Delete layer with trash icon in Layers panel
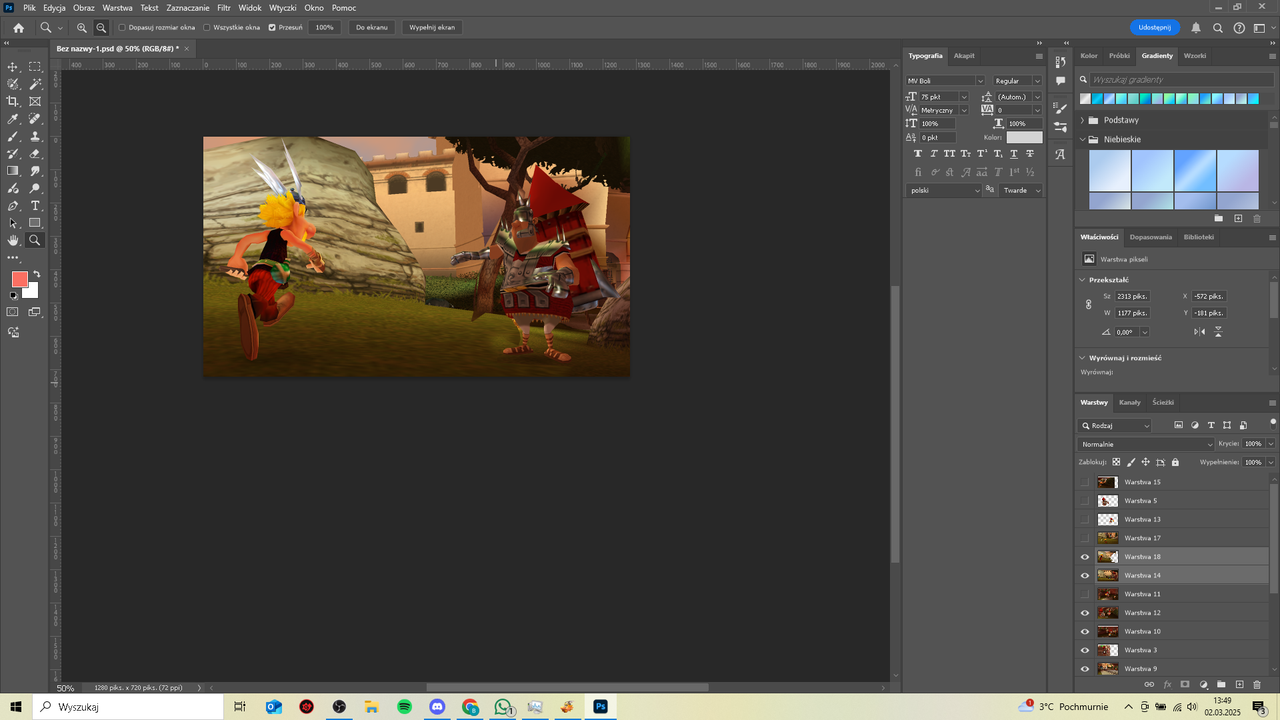1280x720 pixels. 1257,685
